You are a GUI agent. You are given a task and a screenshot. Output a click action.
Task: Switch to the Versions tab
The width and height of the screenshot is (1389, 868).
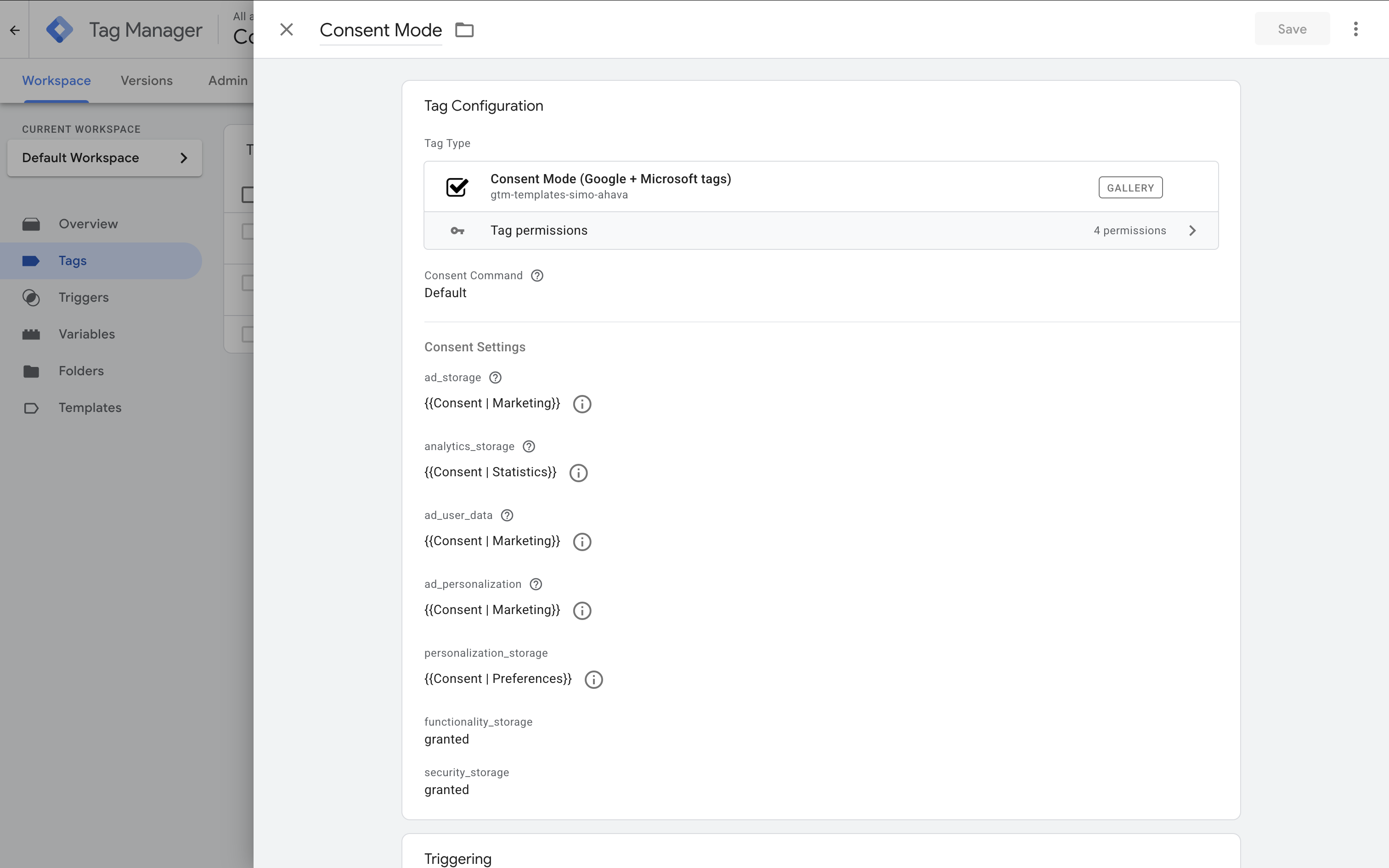(x=147, y=80)
